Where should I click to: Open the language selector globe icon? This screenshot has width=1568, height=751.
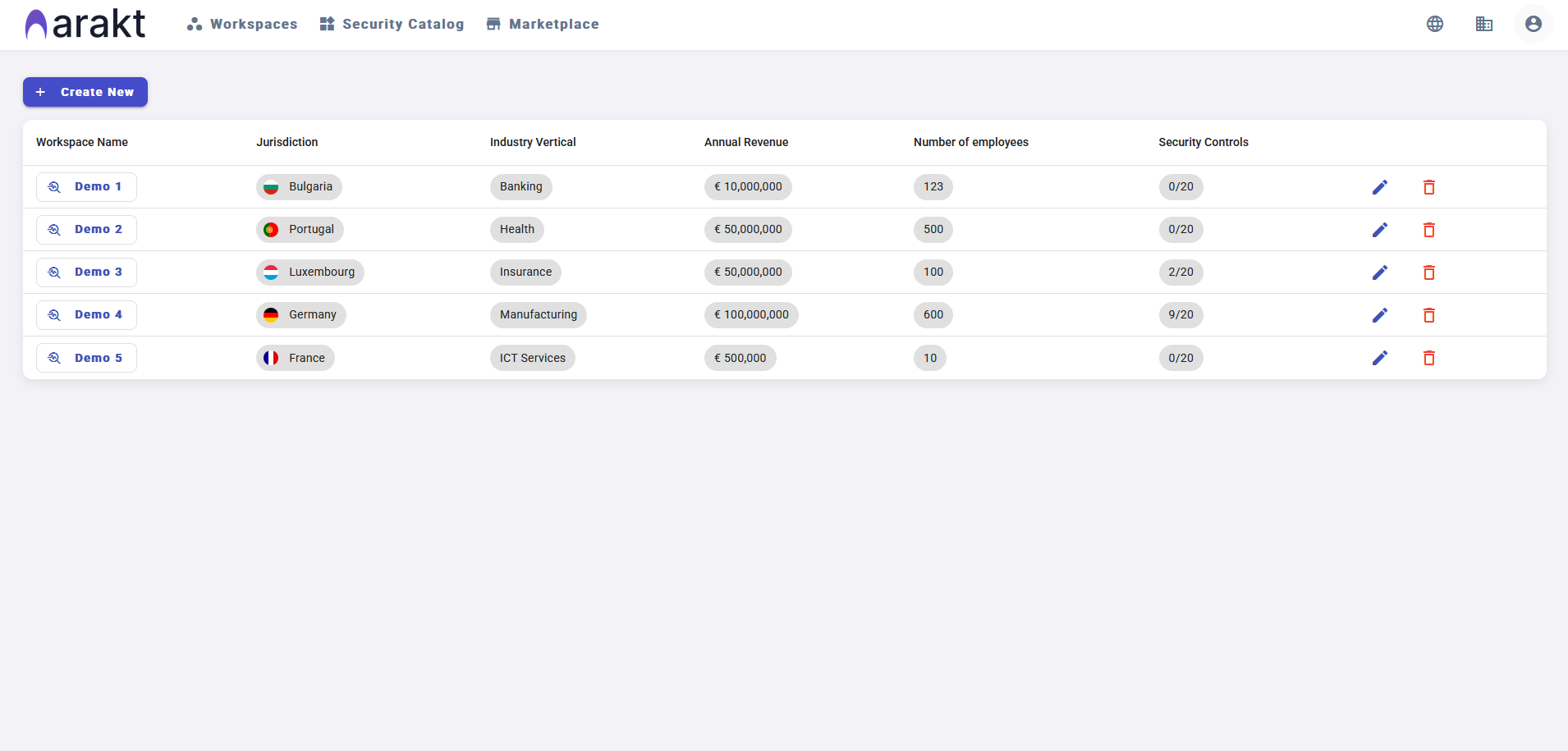tap(1434, 24)
